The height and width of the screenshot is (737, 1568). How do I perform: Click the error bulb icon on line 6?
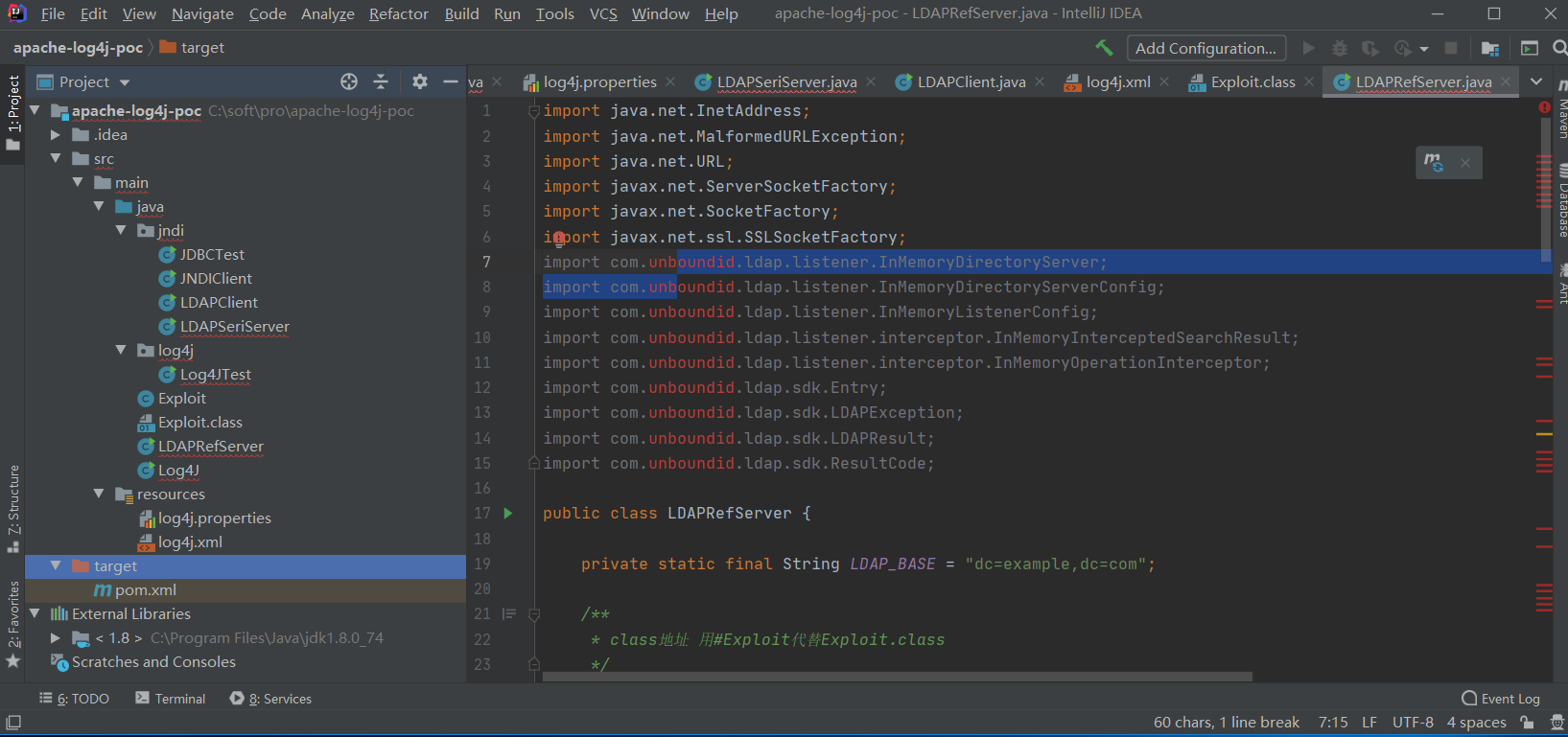[559, 239]
